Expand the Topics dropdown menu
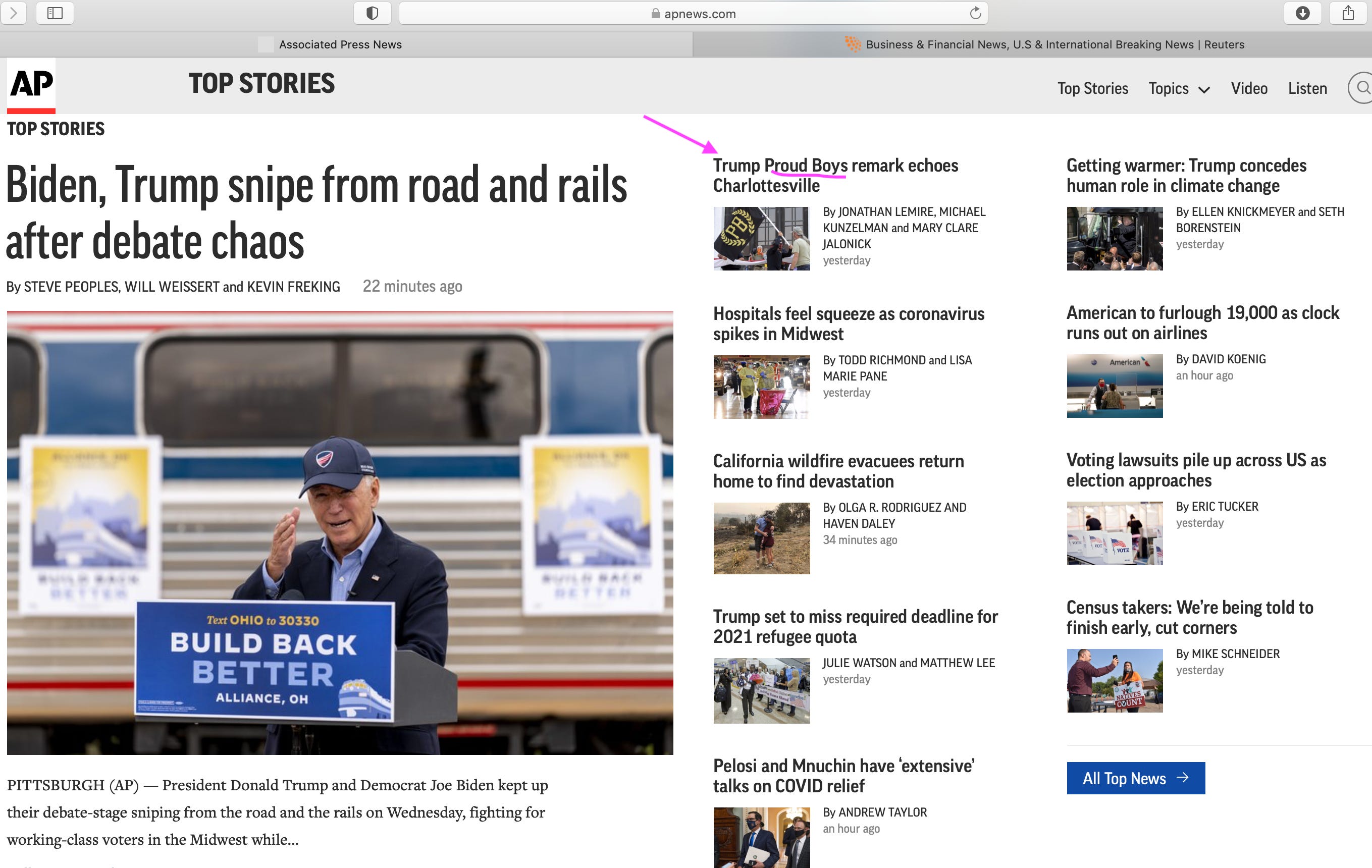Image resolution: width=1372 pixels, height=868 pixels. tap(1178, 89)
